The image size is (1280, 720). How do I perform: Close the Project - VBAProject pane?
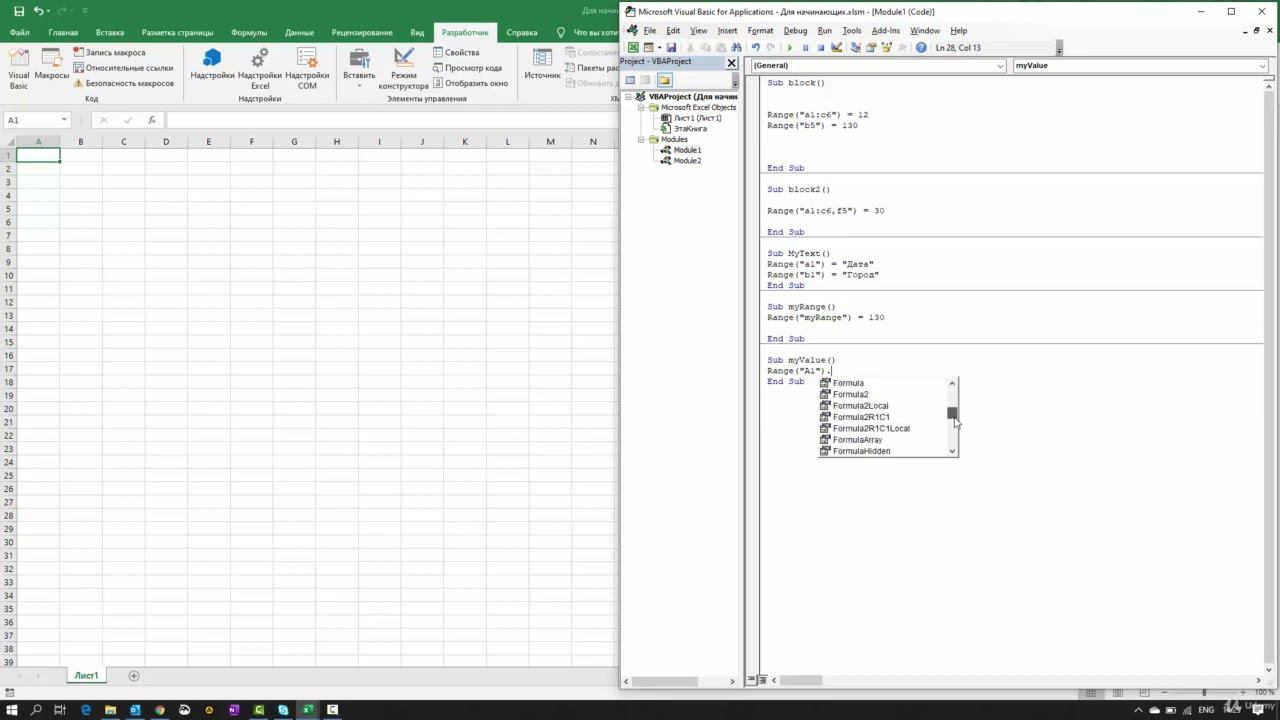coord(731,63)
